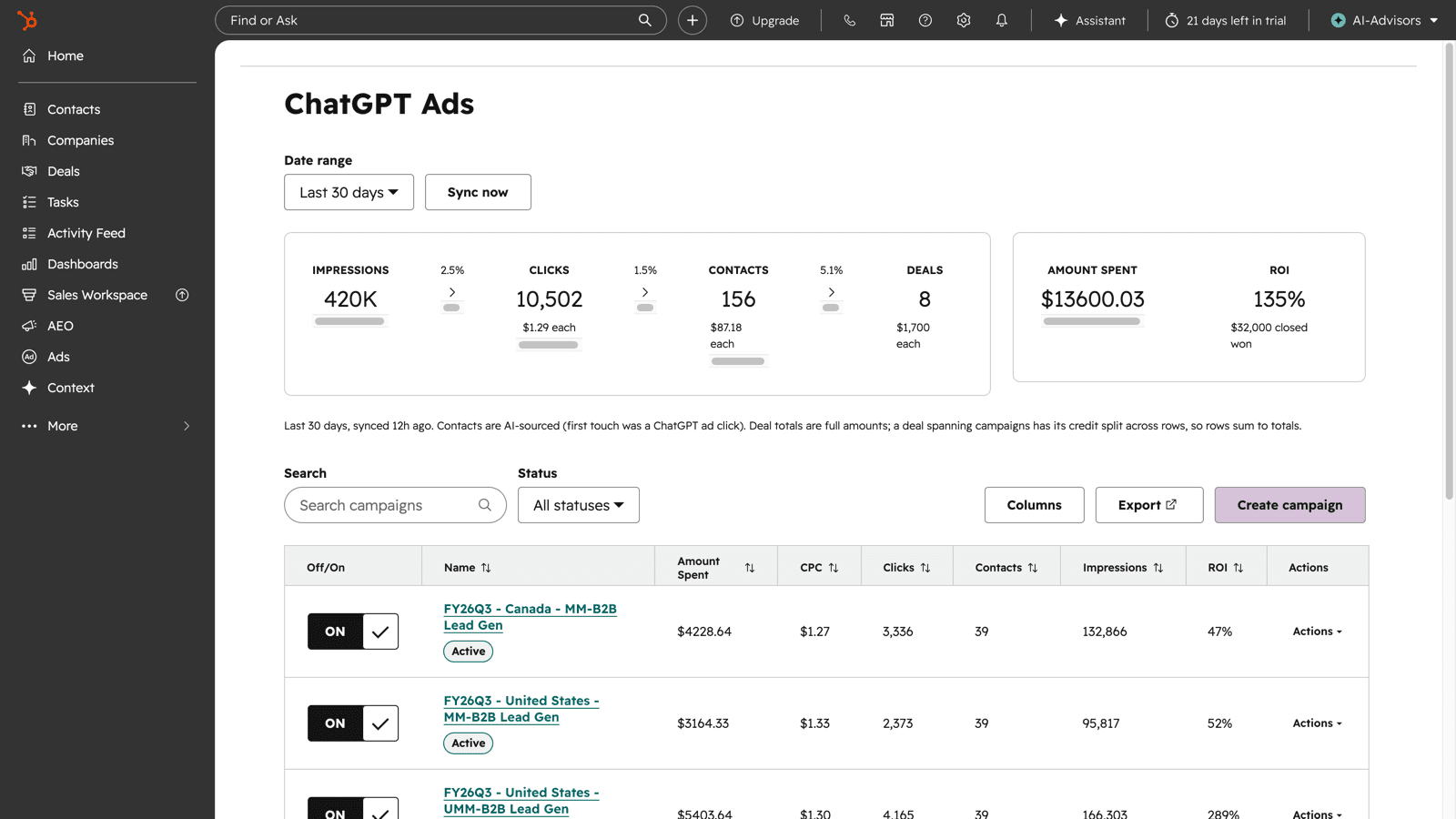
Task: Open Actions menu for United States MM-B2B row
Action: (x=1317, y=723)
